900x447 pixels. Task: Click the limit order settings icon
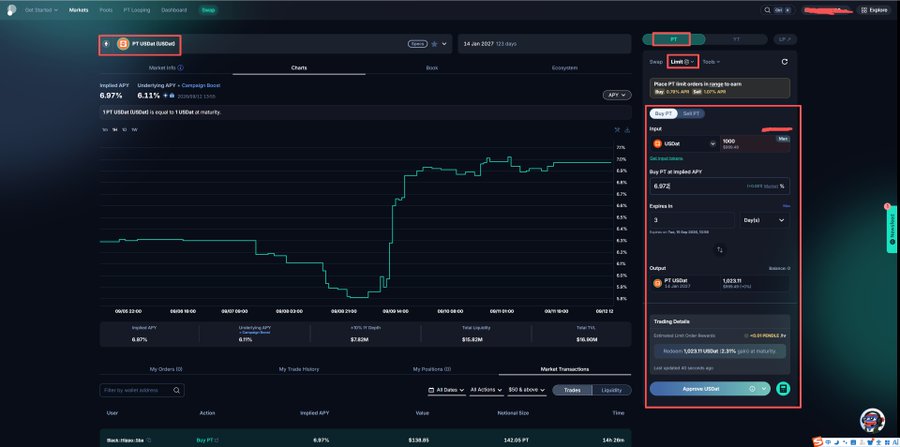pos(686,61)
